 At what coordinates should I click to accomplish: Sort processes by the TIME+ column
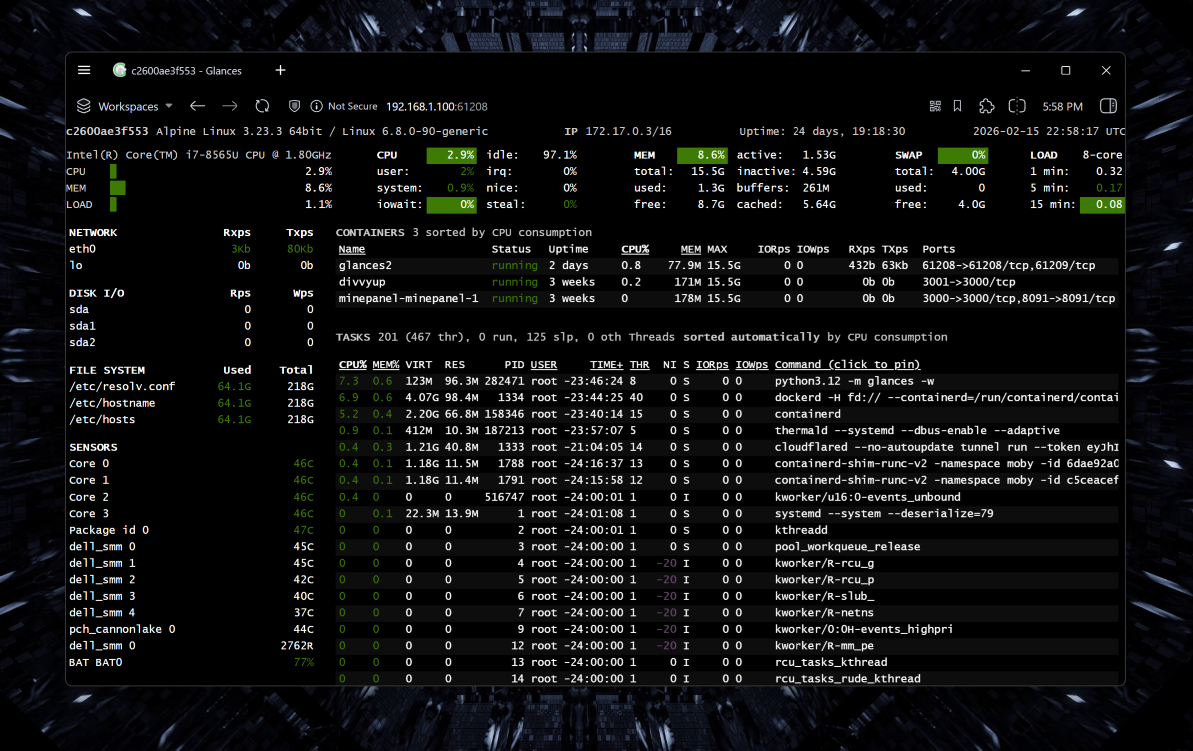(605, 364)
